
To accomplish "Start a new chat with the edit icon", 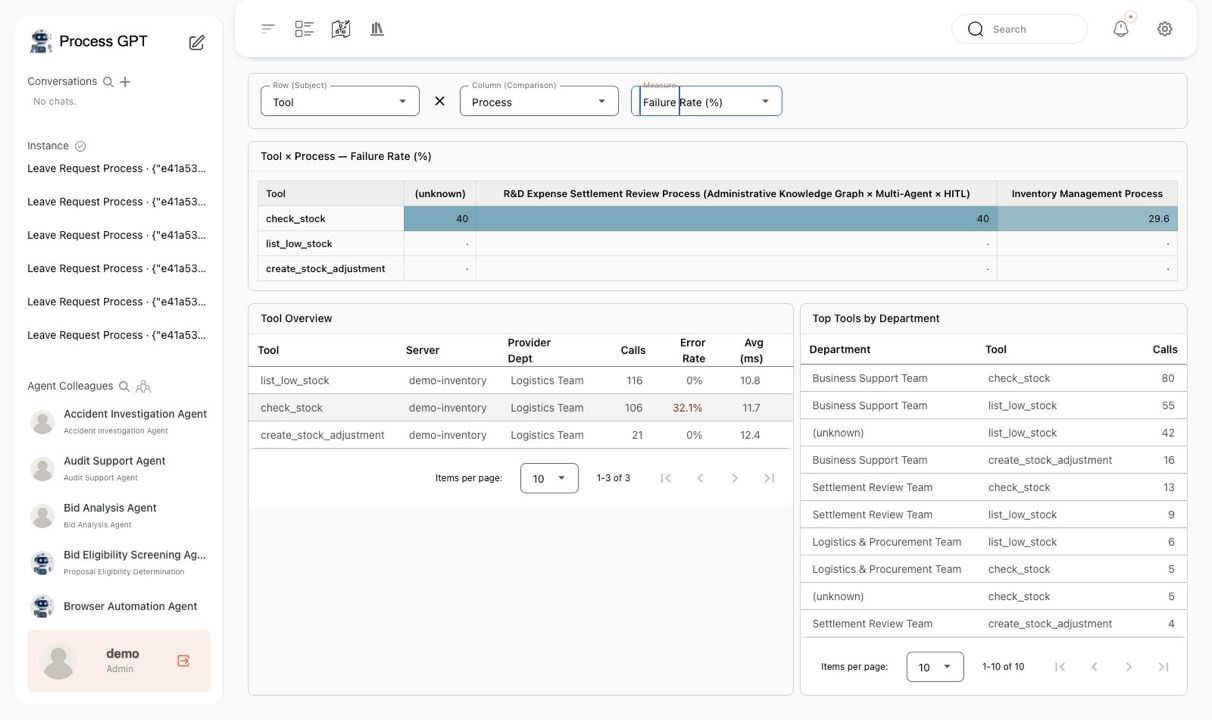I will [197, 42].
